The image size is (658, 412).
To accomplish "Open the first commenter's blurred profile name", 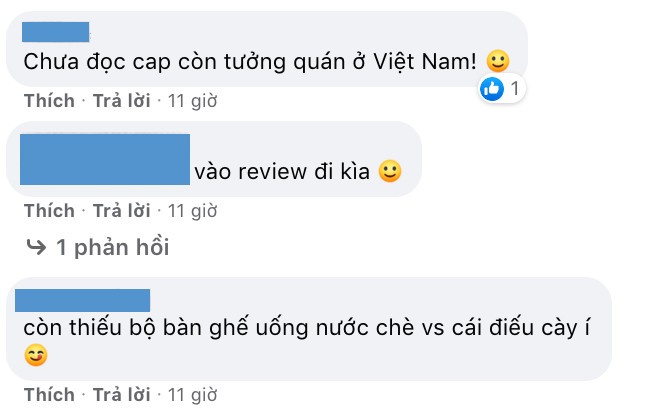I will 55,32.
